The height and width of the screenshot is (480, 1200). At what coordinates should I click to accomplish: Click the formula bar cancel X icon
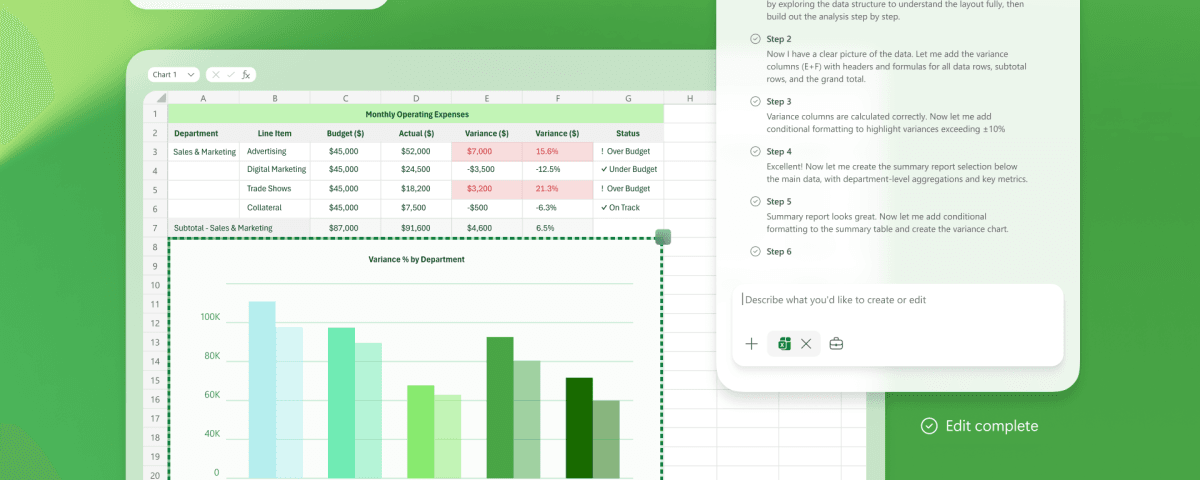pos(216,75)
